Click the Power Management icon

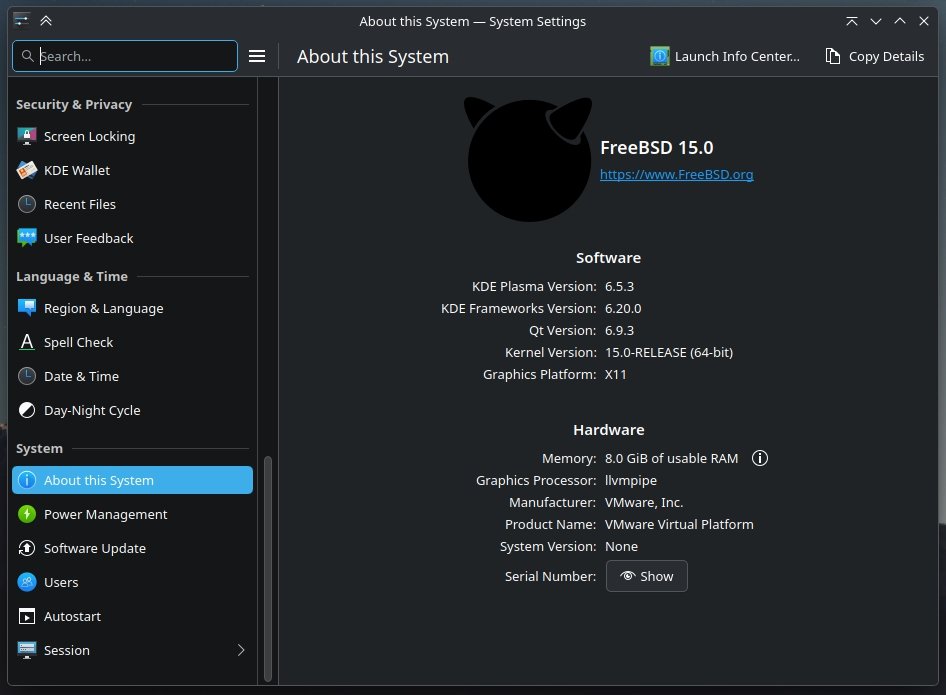pos(27,514)
